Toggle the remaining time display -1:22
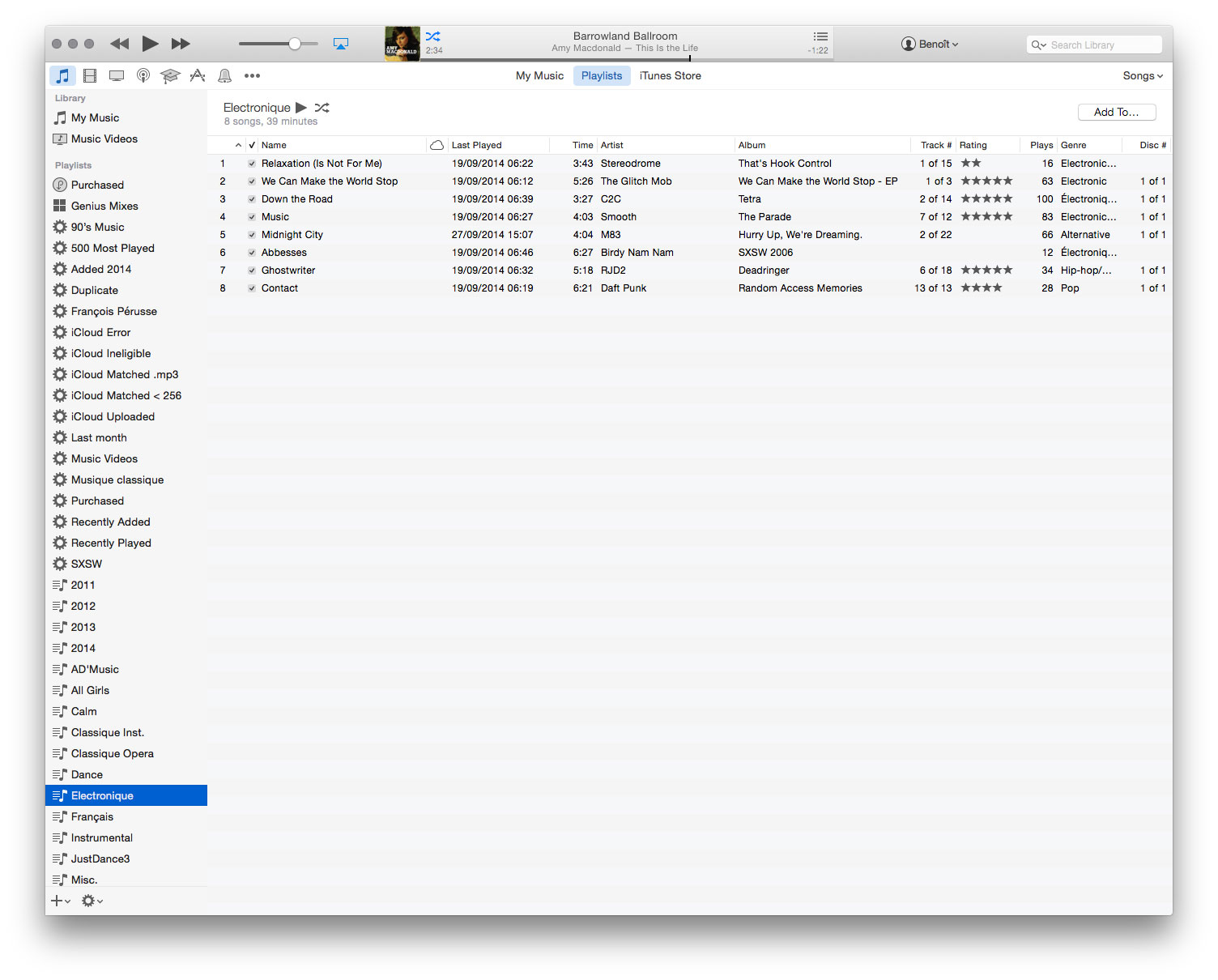Viewport: 1218px width, 980px height. point(818,50)
